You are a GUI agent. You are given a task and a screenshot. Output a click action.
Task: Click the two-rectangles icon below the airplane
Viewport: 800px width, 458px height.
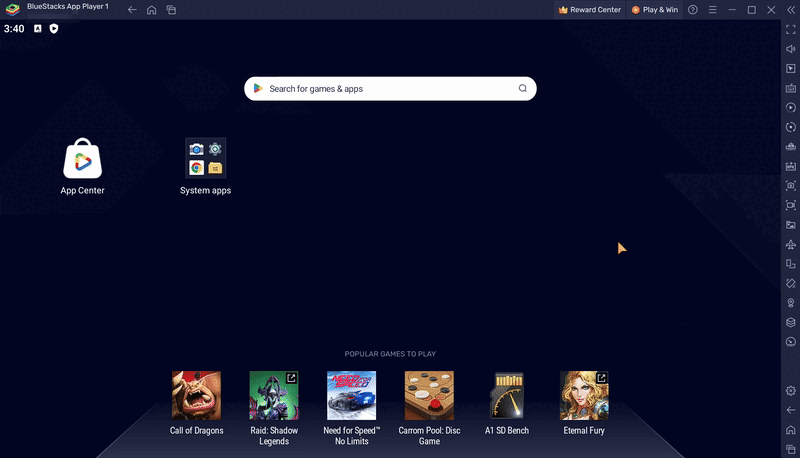click(x=791, y=264)
